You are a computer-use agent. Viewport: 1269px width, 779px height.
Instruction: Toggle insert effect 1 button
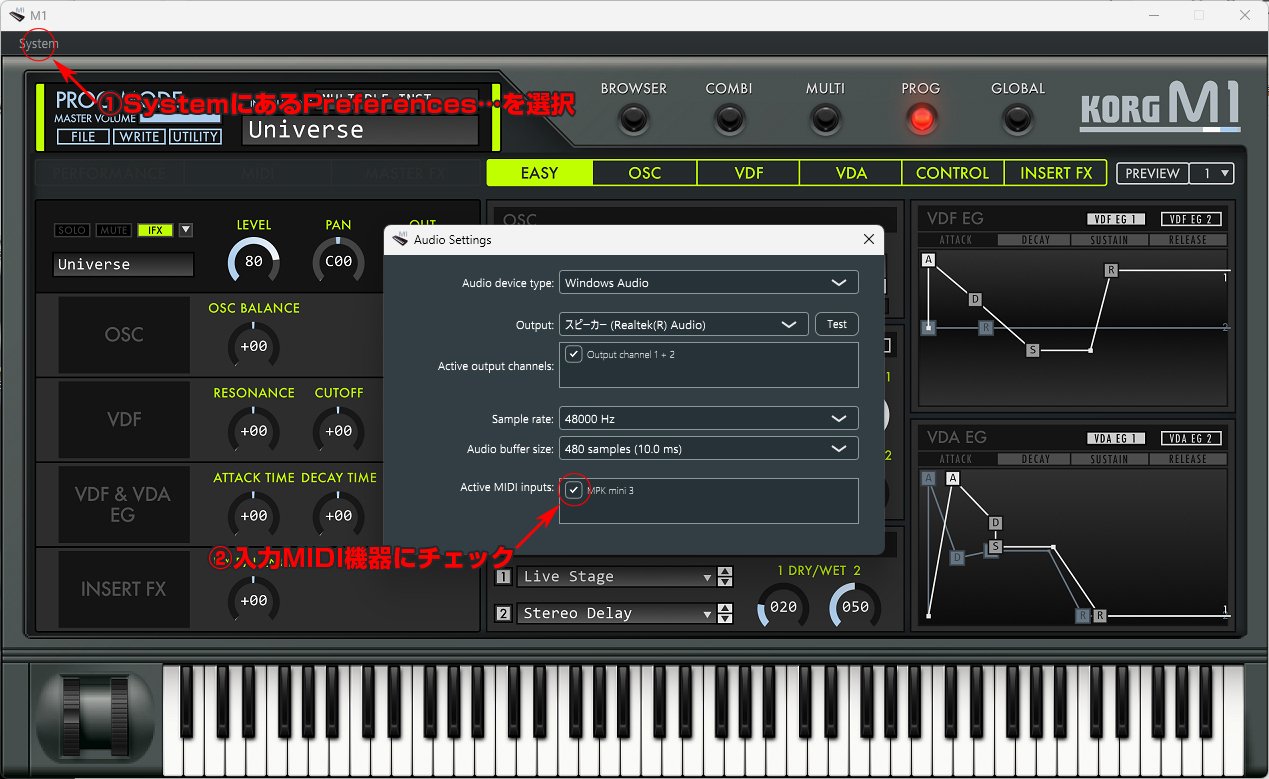(x=503, y=577)
